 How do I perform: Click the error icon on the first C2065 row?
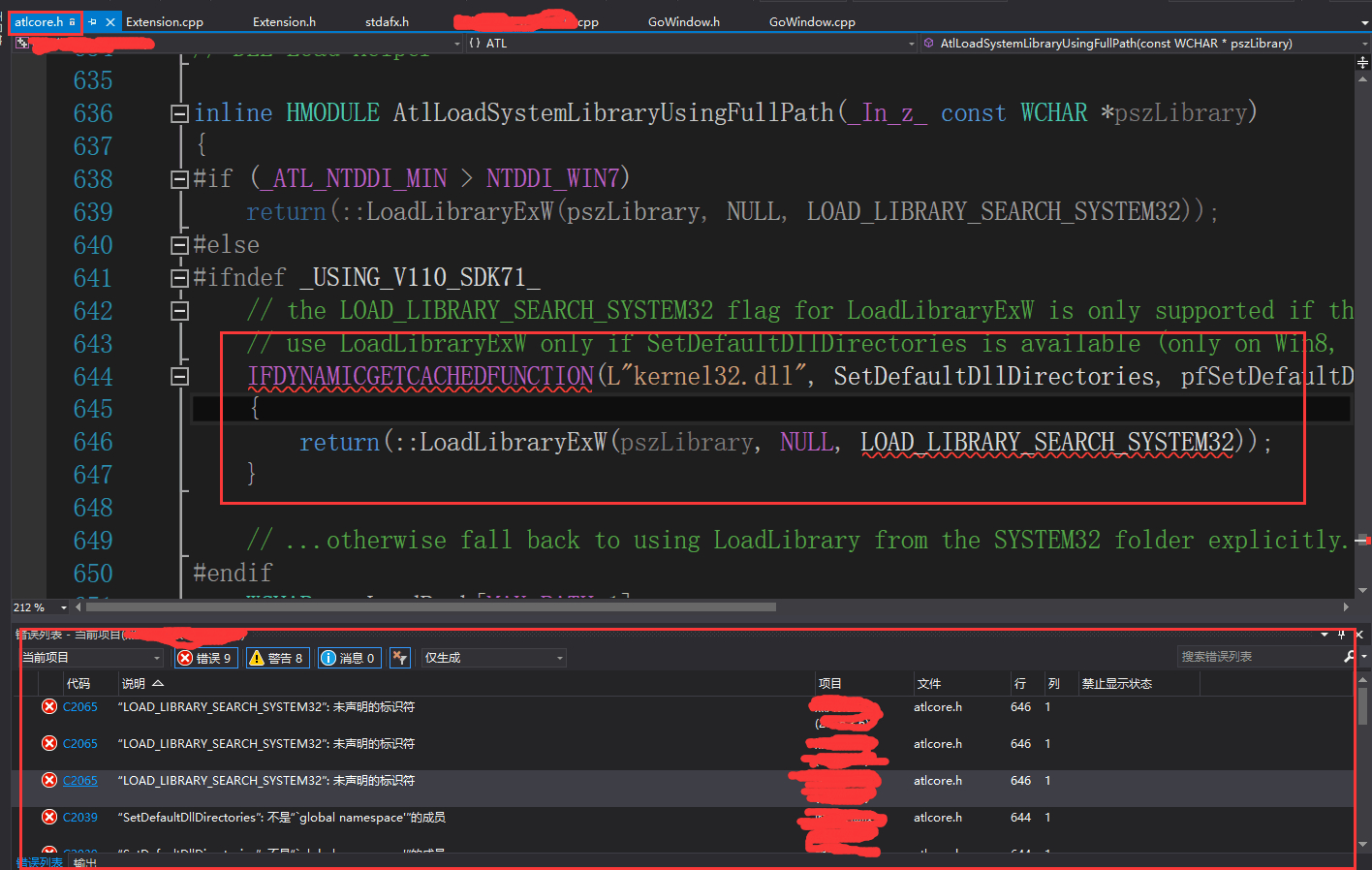[49, 706]
